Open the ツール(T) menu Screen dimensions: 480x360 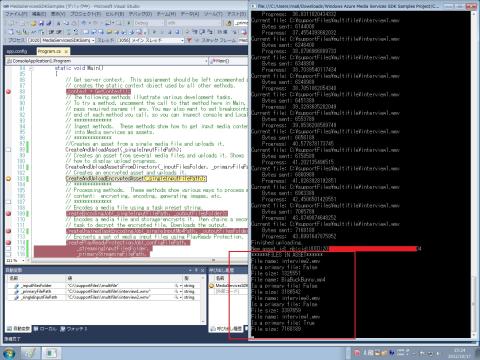pos(213,14)
